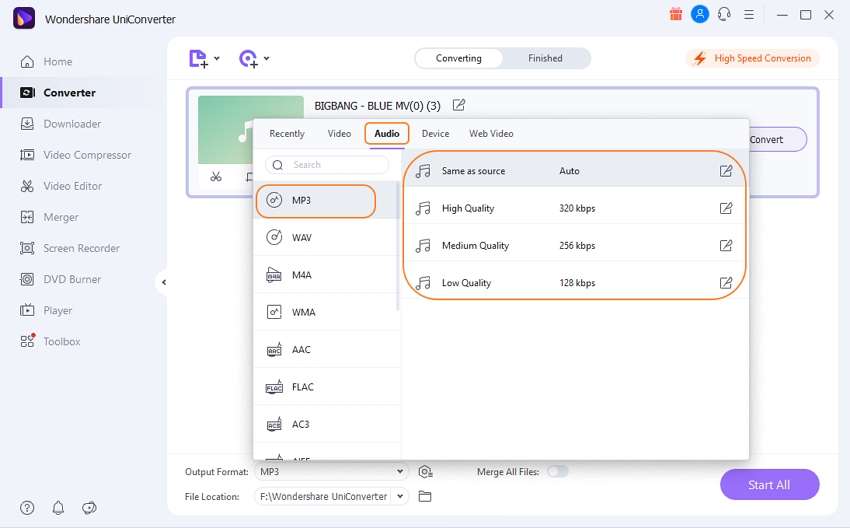This screenshot has width=850, height=528.
Task: Select the Low Quality 128 kbps preset
Action: 575,283
